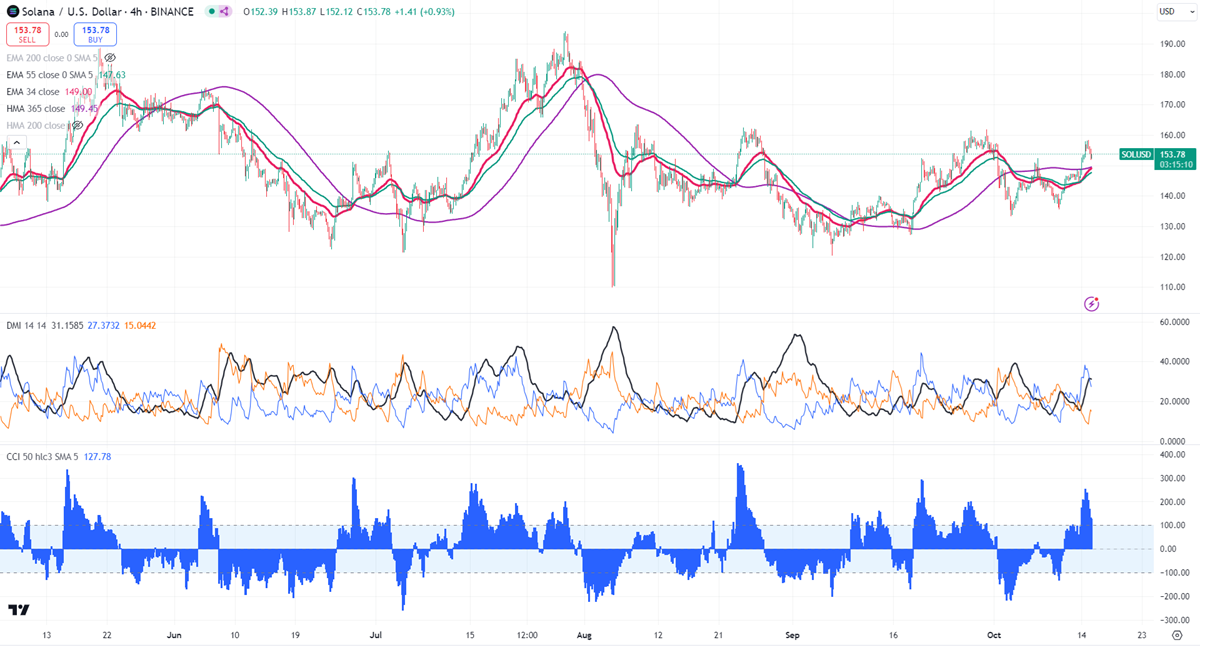Click the 190.00 price scale label

(x=1172, y=44)
